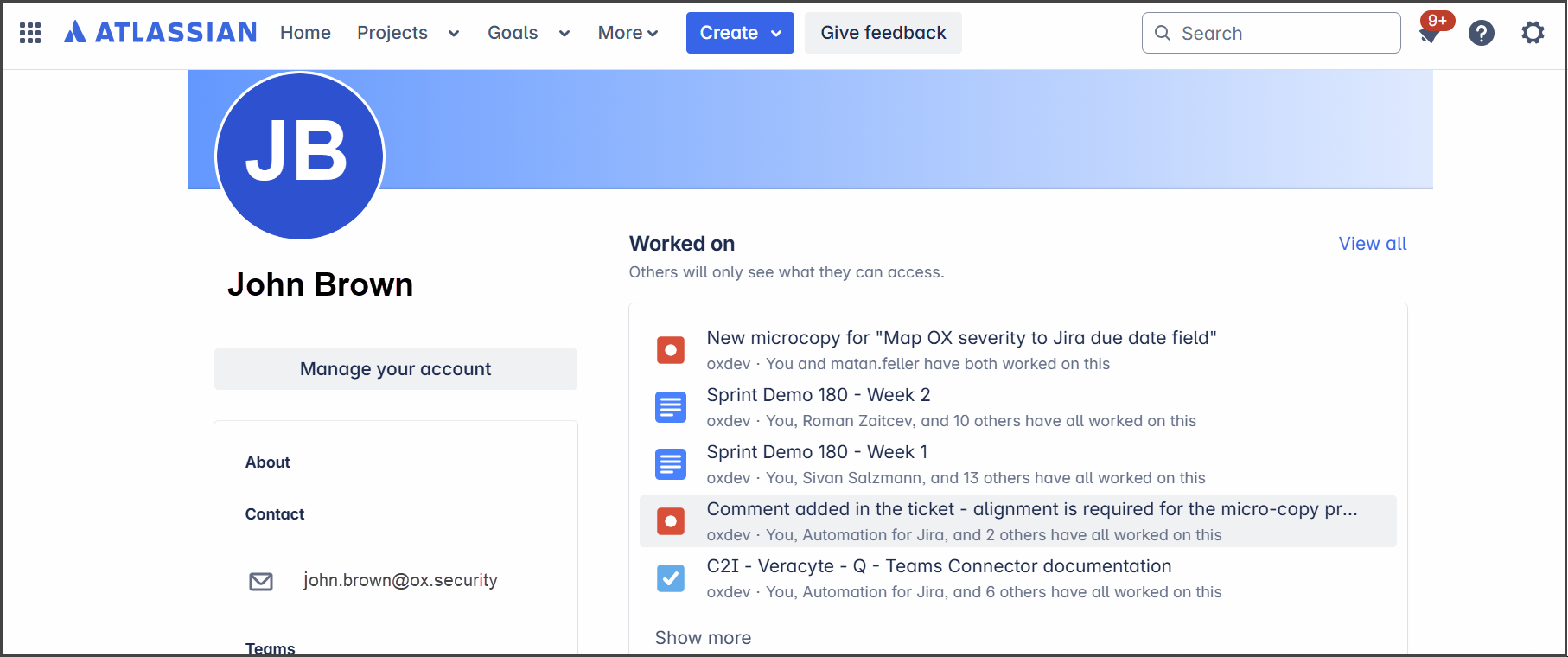The image size is (1568, 657).
Task: Expand the Goals dropdown chevron
Action: pos(564,34)
